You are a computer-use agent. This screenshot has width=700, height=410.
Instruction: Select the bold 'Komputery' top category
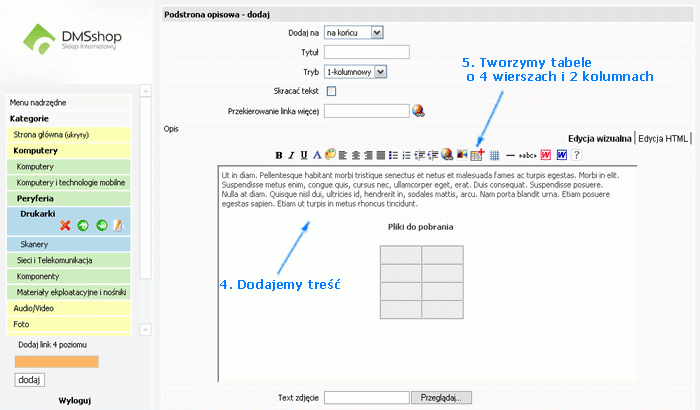coord(69,151)
